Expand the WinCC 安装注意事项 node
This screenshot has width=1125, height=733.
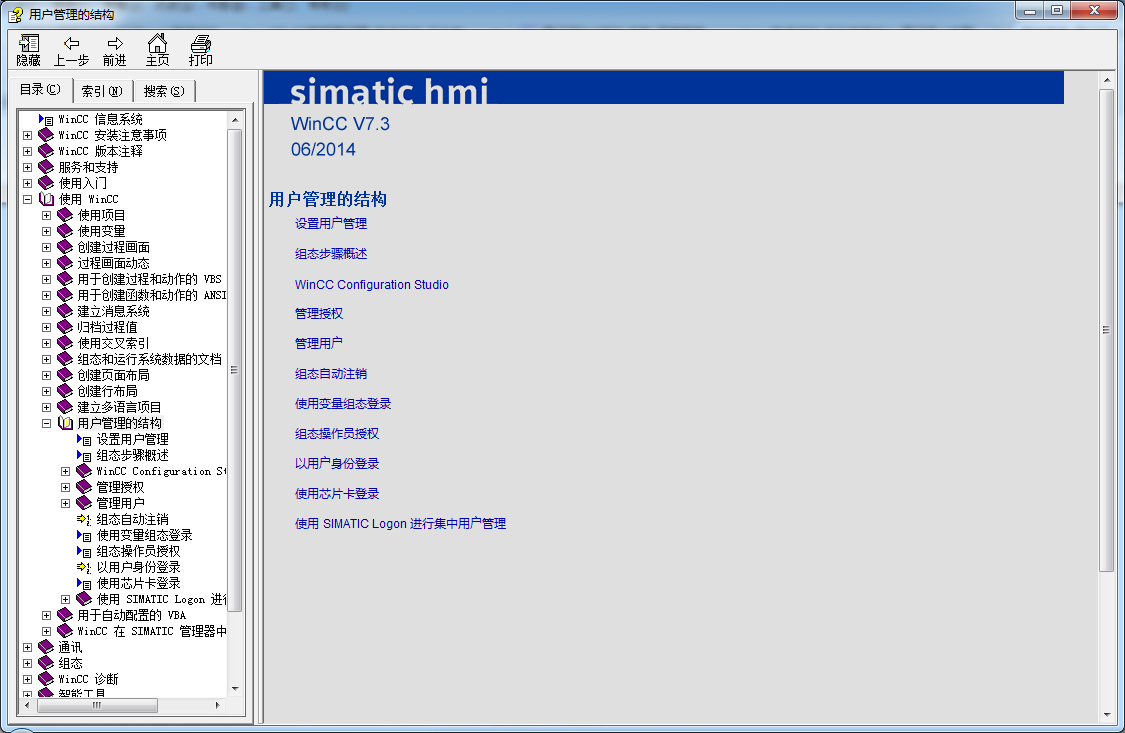pyautogui.click(x=27, y=135)
